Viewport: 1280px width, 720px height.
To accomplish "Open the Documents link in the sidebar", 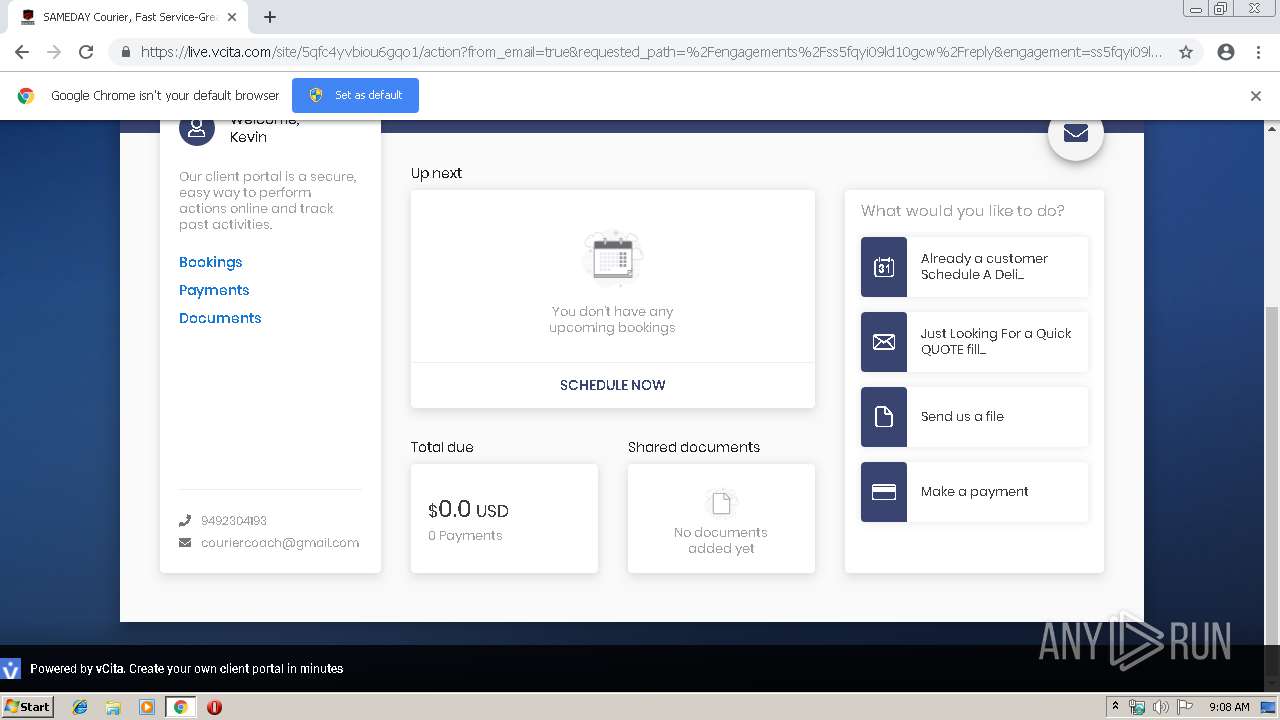I will tap(220, 318).
